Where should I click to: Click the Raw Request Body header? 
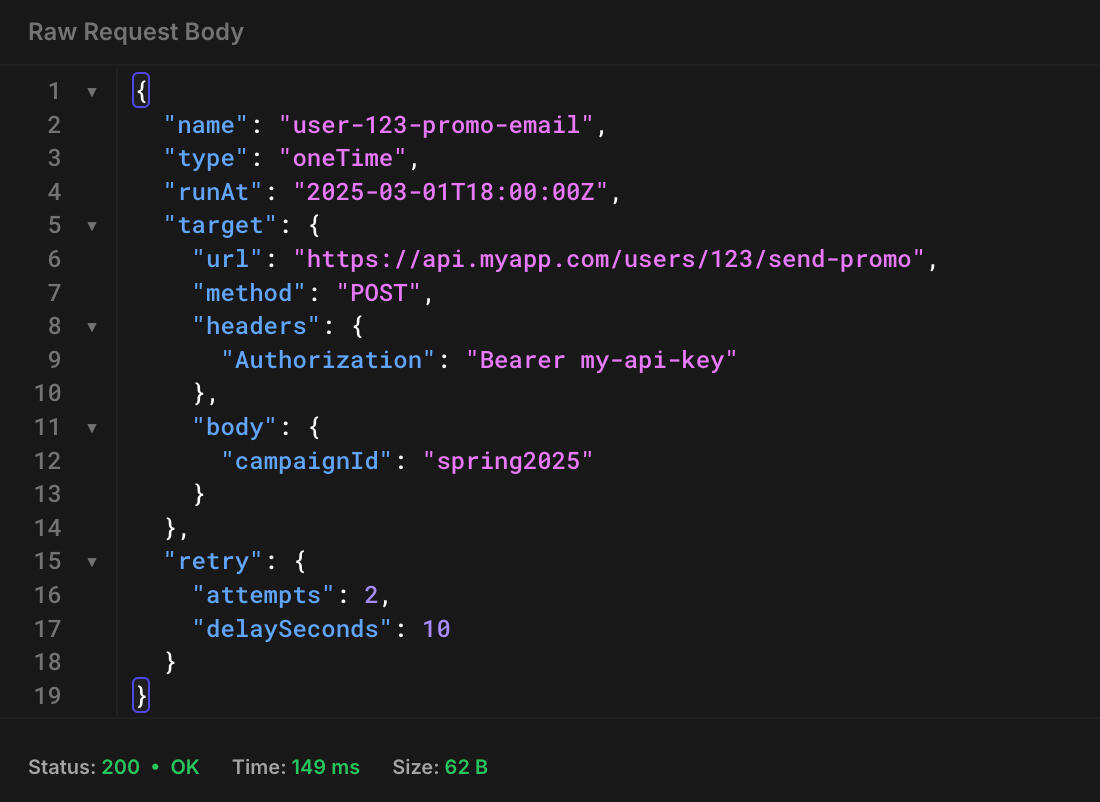pyautogui.click(x=136, y=32)
